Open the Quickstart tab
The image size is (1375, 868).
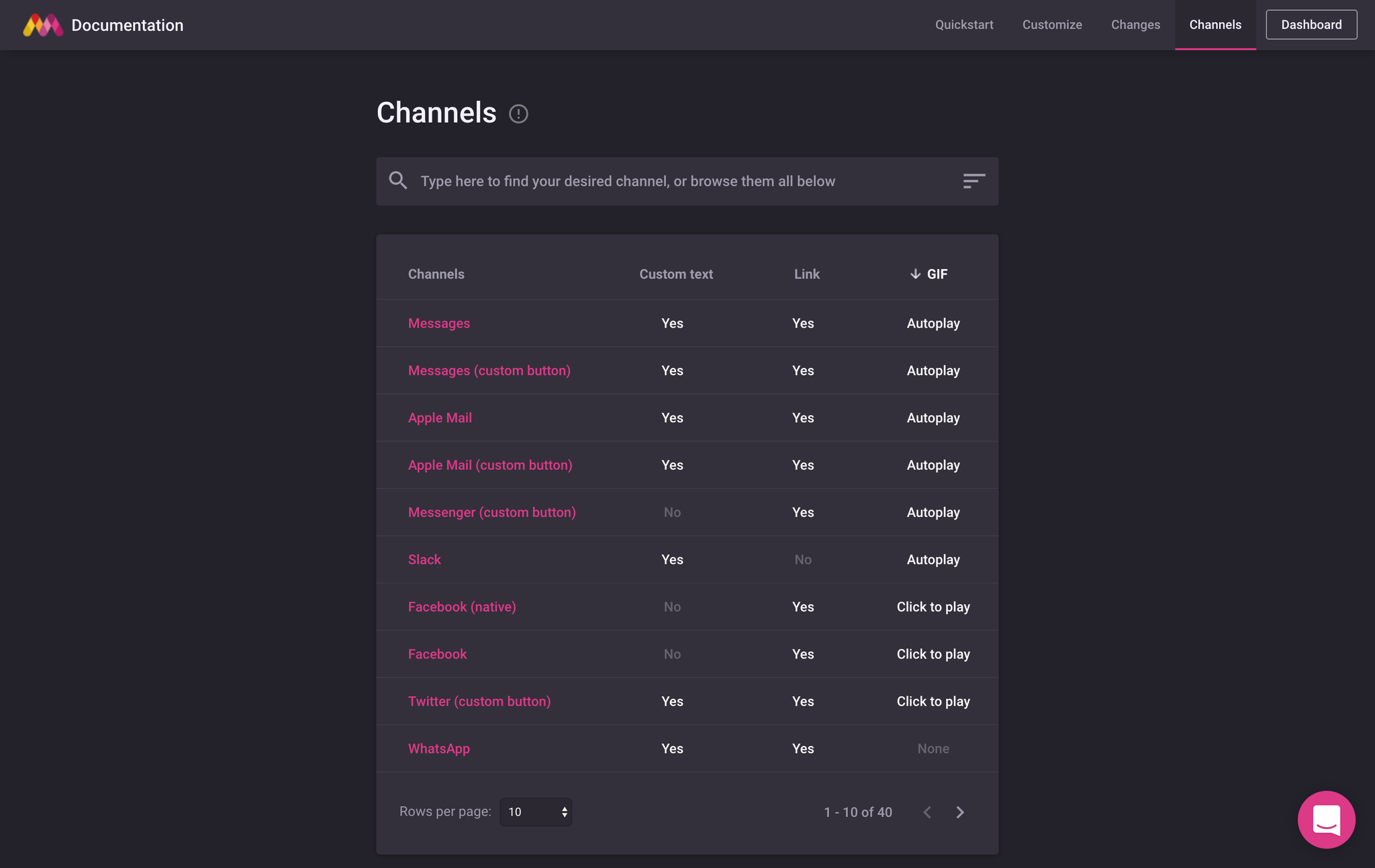tap(964, 25)
